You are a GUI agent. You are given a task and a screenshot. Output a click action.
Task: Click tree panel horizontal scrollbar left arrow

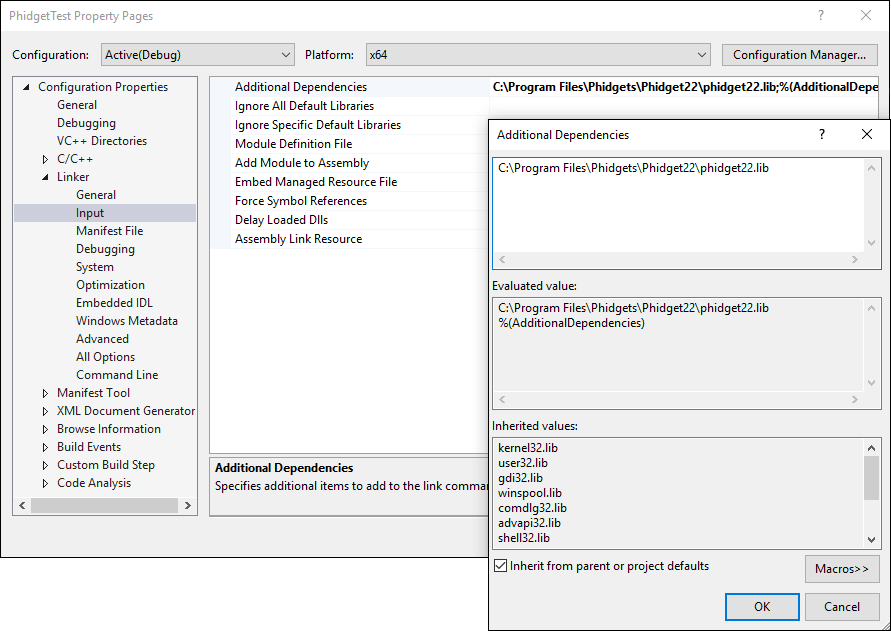coord(22,505)
